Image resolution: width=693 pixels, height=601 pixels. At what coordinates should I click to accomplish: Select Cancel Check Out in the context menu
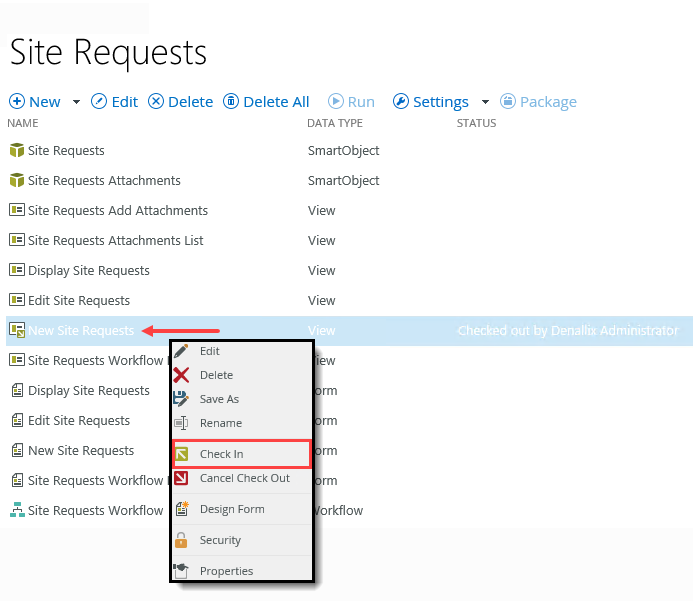point(244,478)
